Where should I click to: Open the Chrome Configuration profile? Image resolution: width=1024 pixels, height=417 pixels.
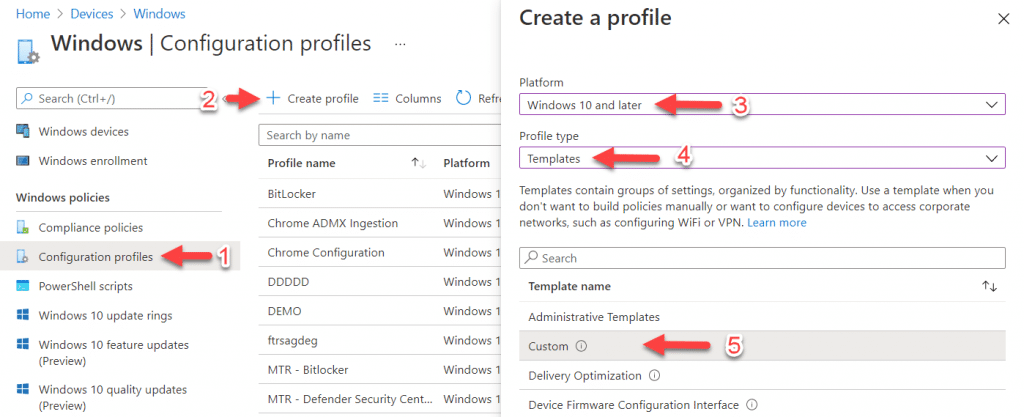(x=326, y=253)
